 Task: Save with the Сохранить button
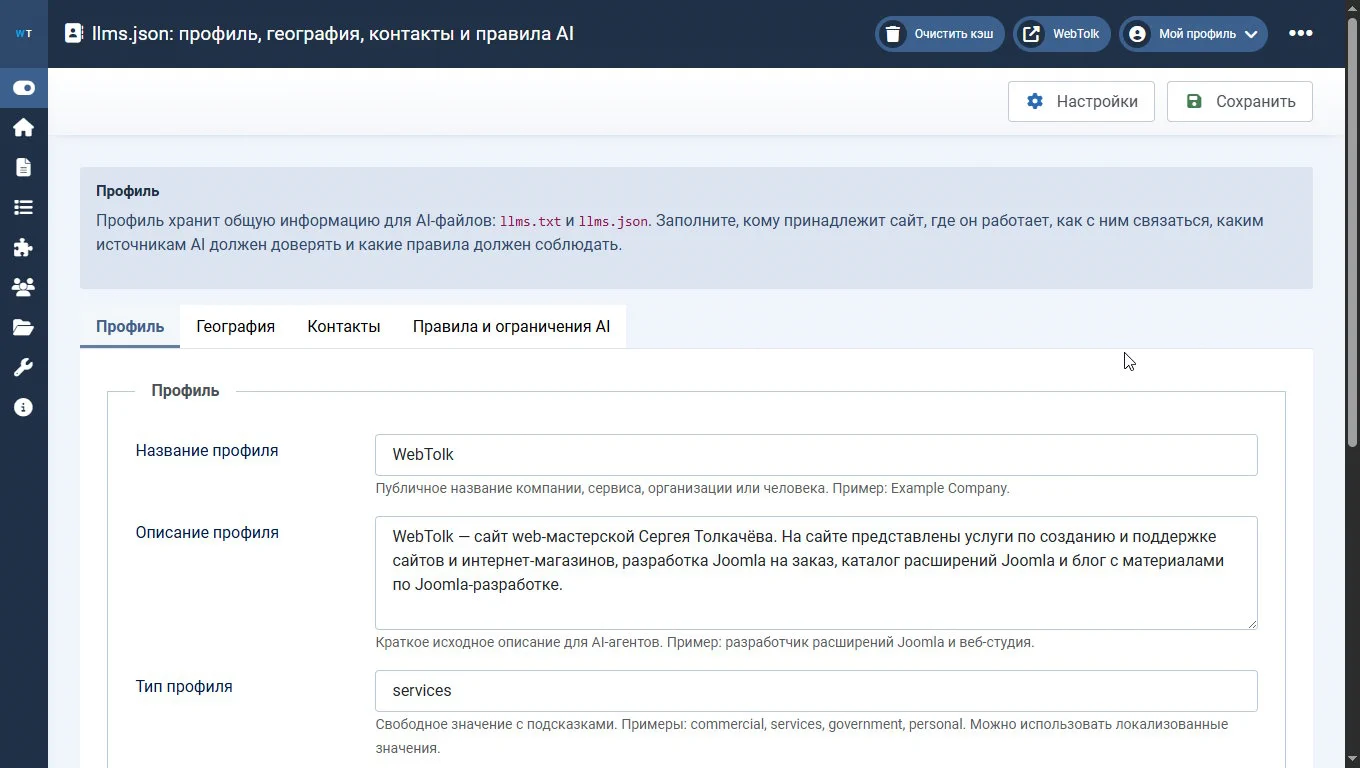1240,101
